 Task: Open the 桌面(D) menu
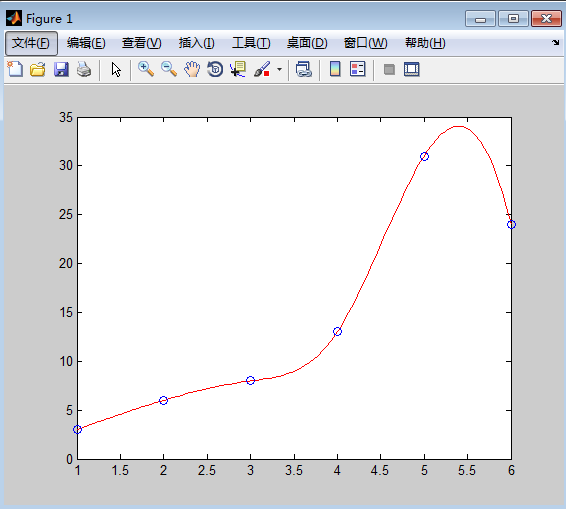(x=307, y=43)
